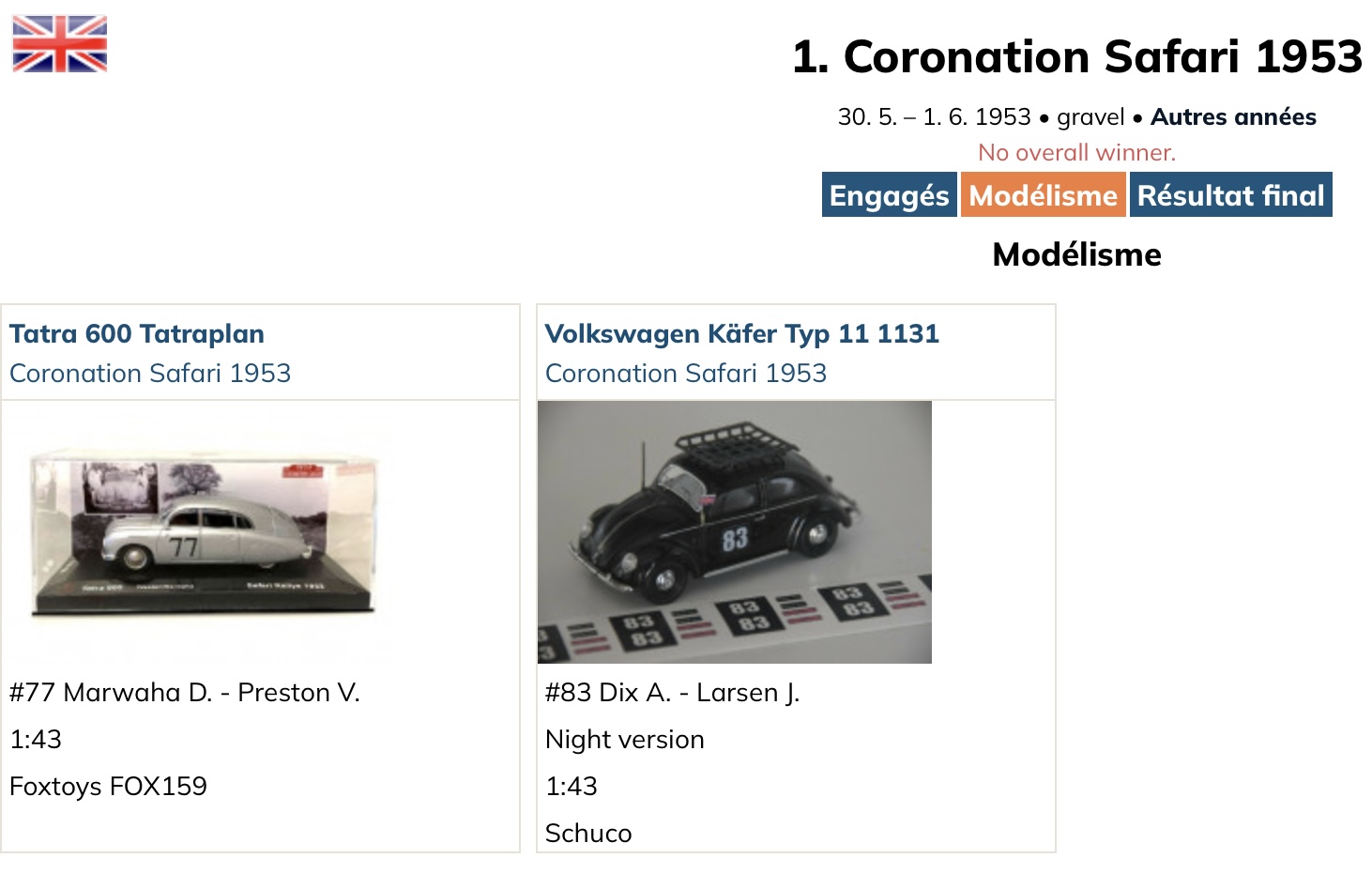This screenshot has width=1372, height=889.
Task: Open the Autres années link
Action: (x=1233, y=116)
